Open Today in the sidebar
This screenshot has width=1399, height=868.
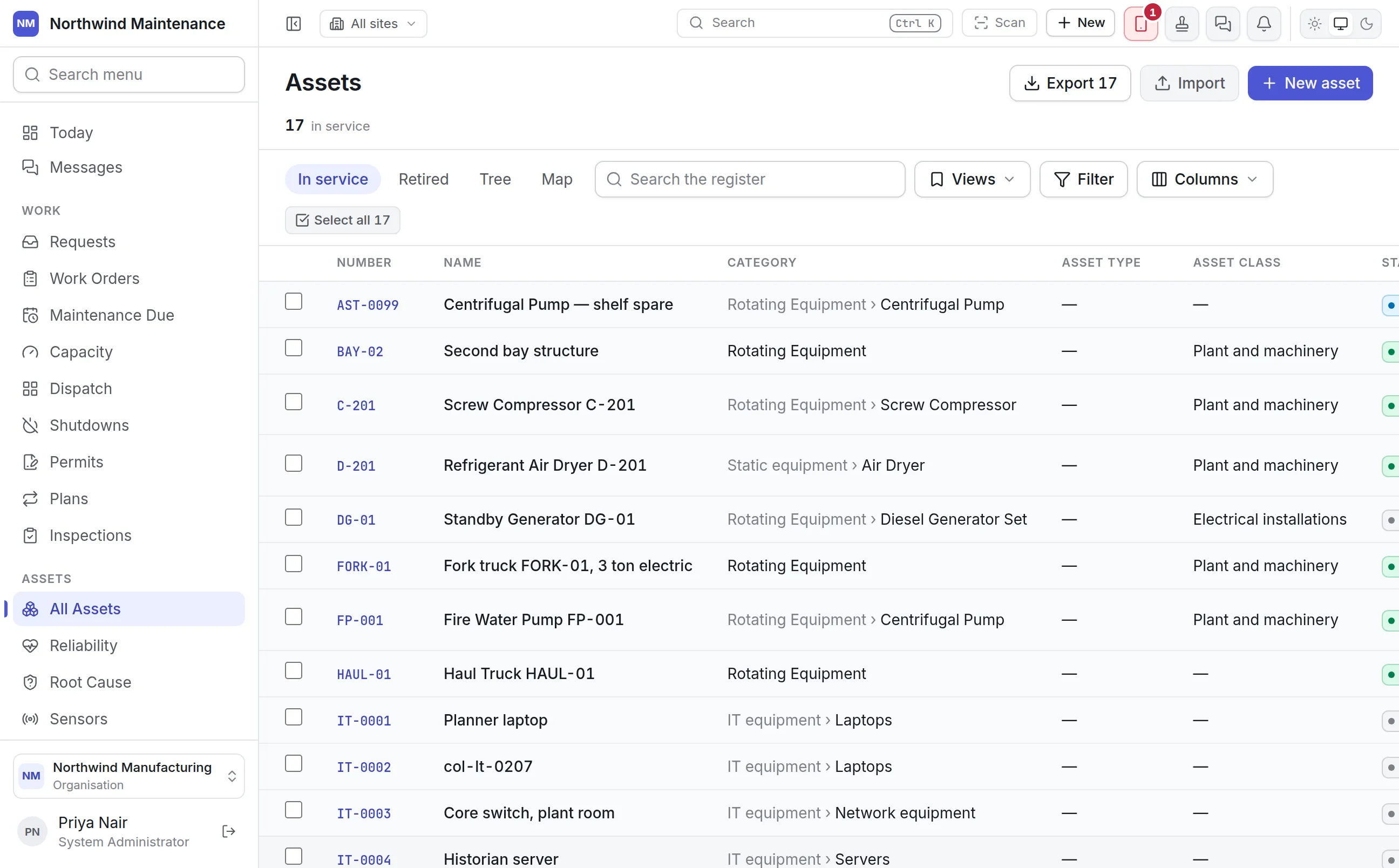tap(128, 133)
